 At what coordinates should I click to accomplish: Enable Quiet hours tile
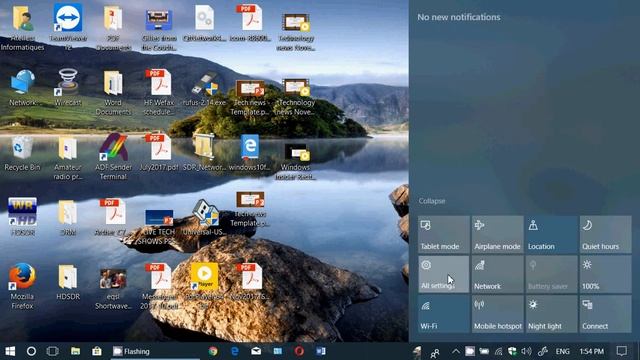[x=605, y=235]
